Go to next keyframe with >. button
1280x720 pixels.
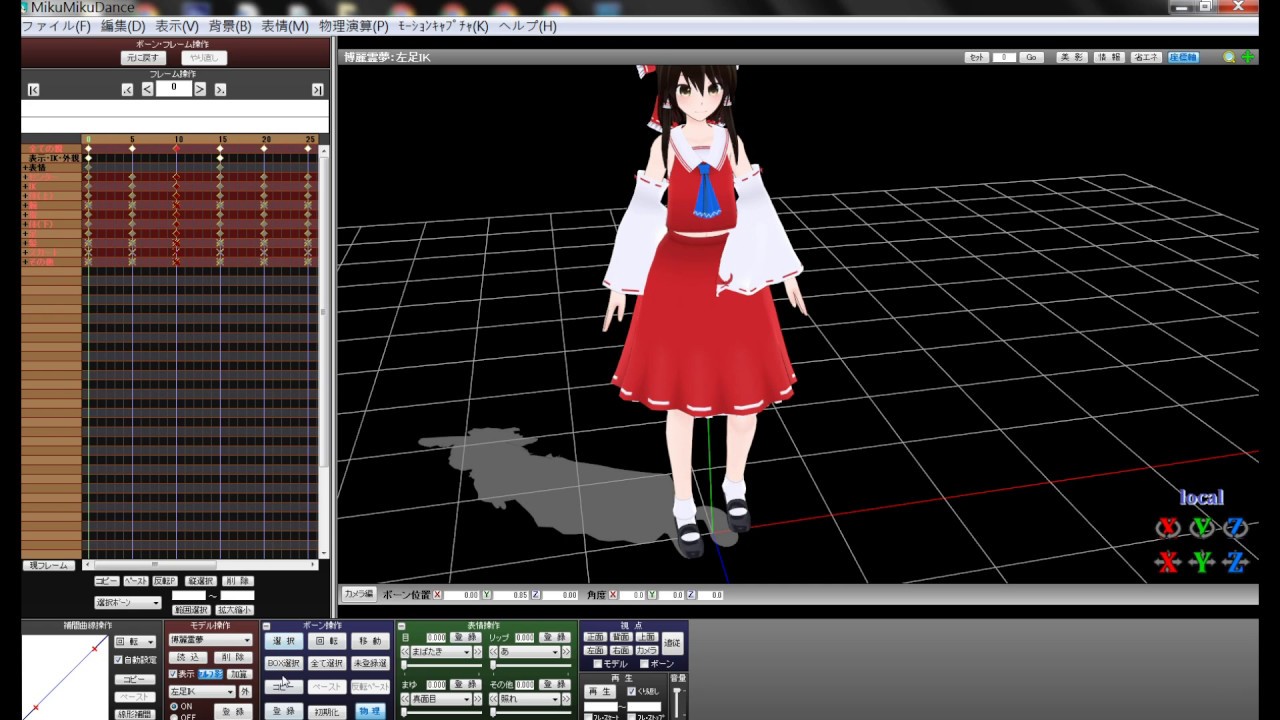220,90
